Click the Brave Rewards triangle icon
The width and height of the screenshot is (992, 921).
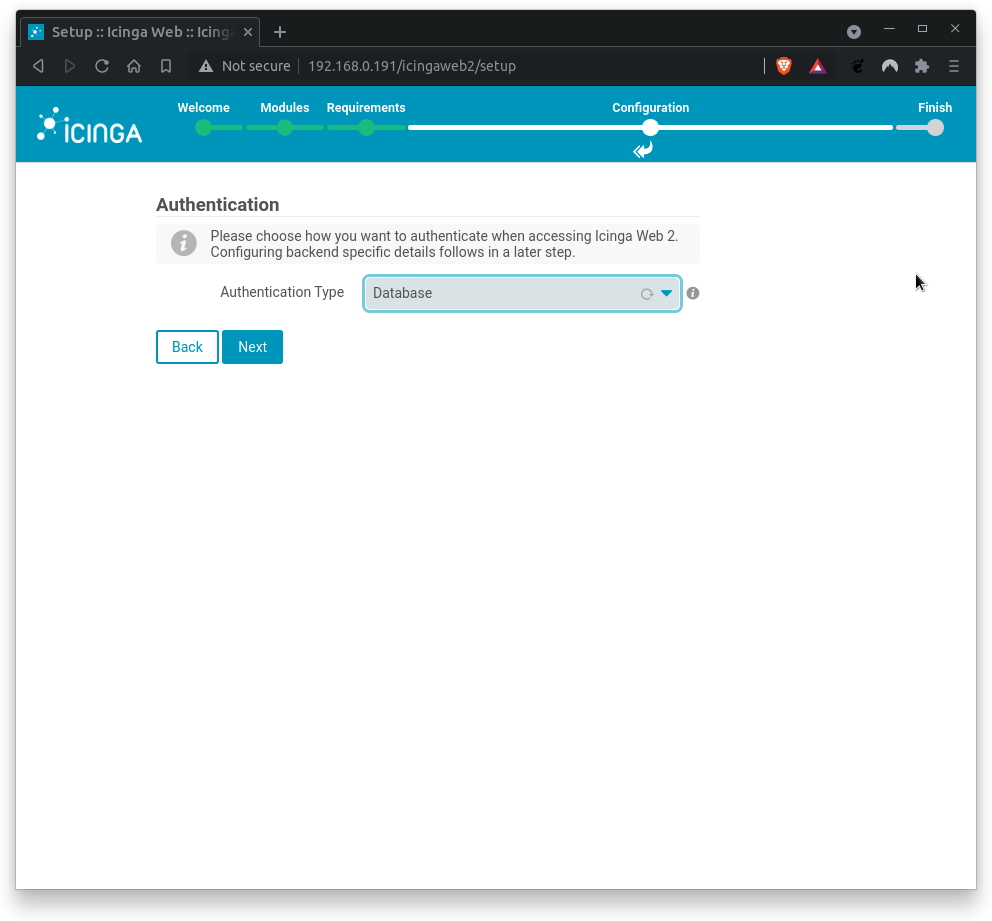817,66
